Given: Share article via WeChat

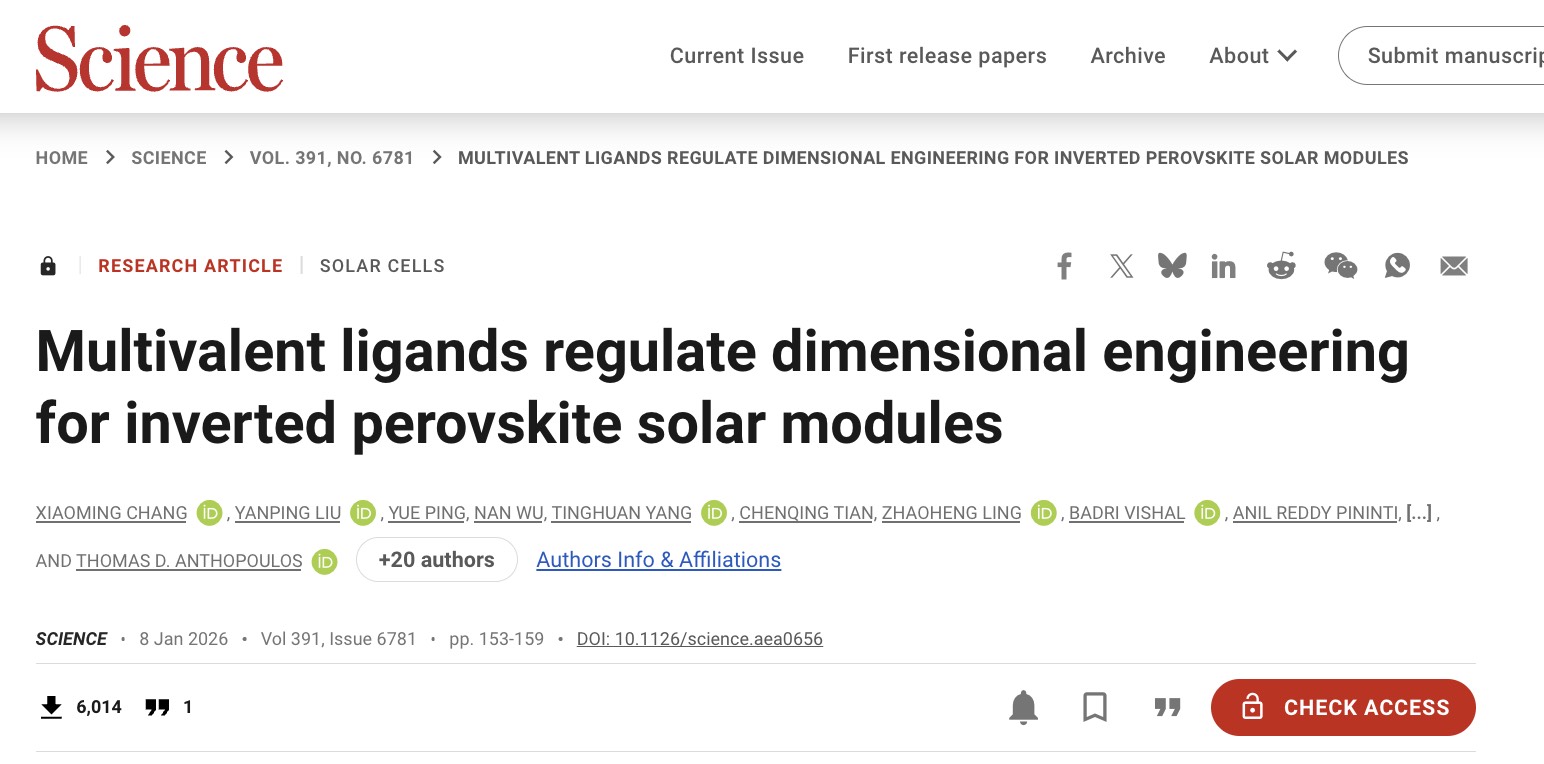Looking at the screenshot, I should point(1340,266).
